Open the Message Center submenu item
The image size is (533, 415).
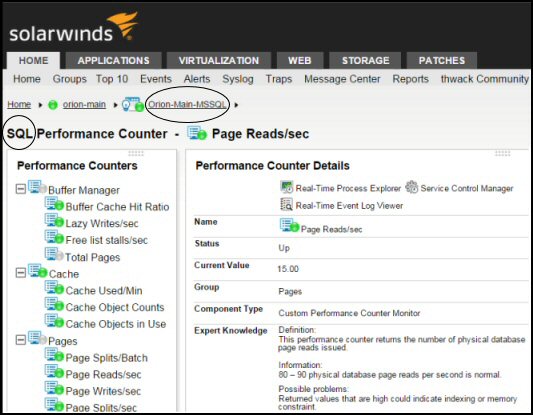point(342,79)
